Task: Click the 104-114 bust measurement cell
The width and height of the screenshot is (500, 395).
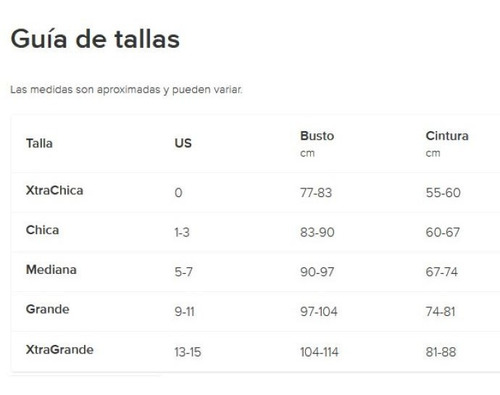Action: (319, 352)
